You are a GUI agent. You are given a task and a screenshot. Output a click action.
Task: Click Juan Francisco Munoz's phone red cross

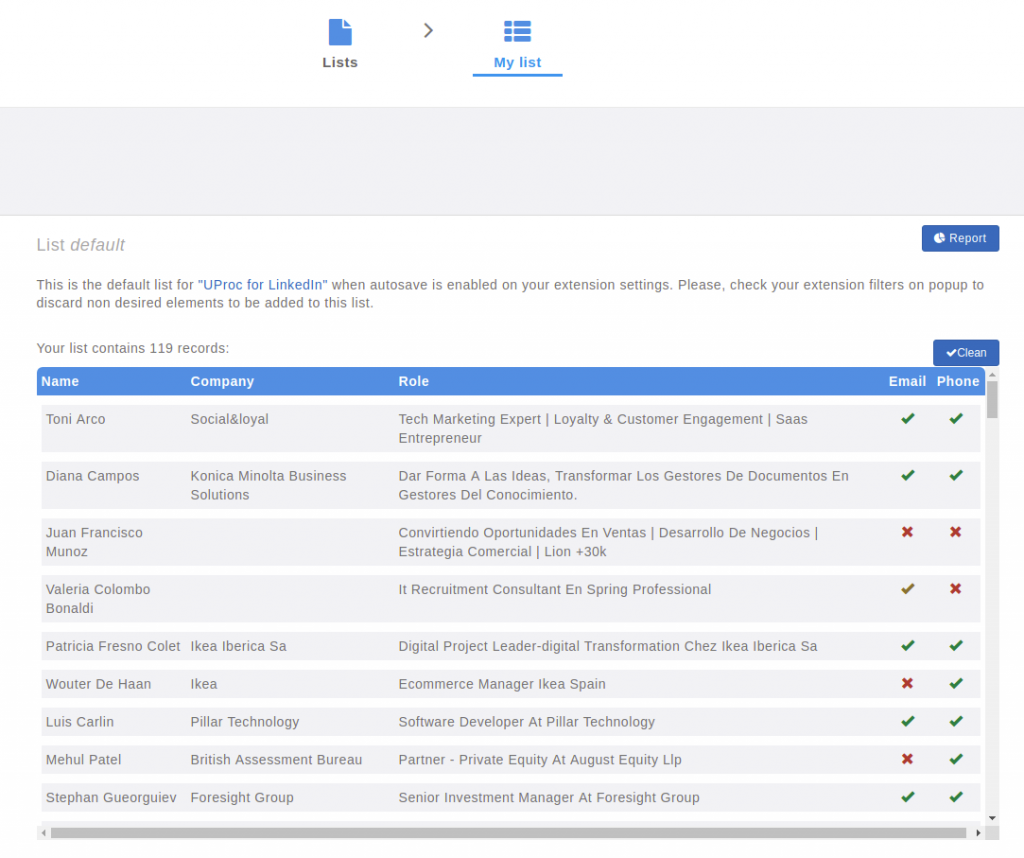(x=955, y=532)
